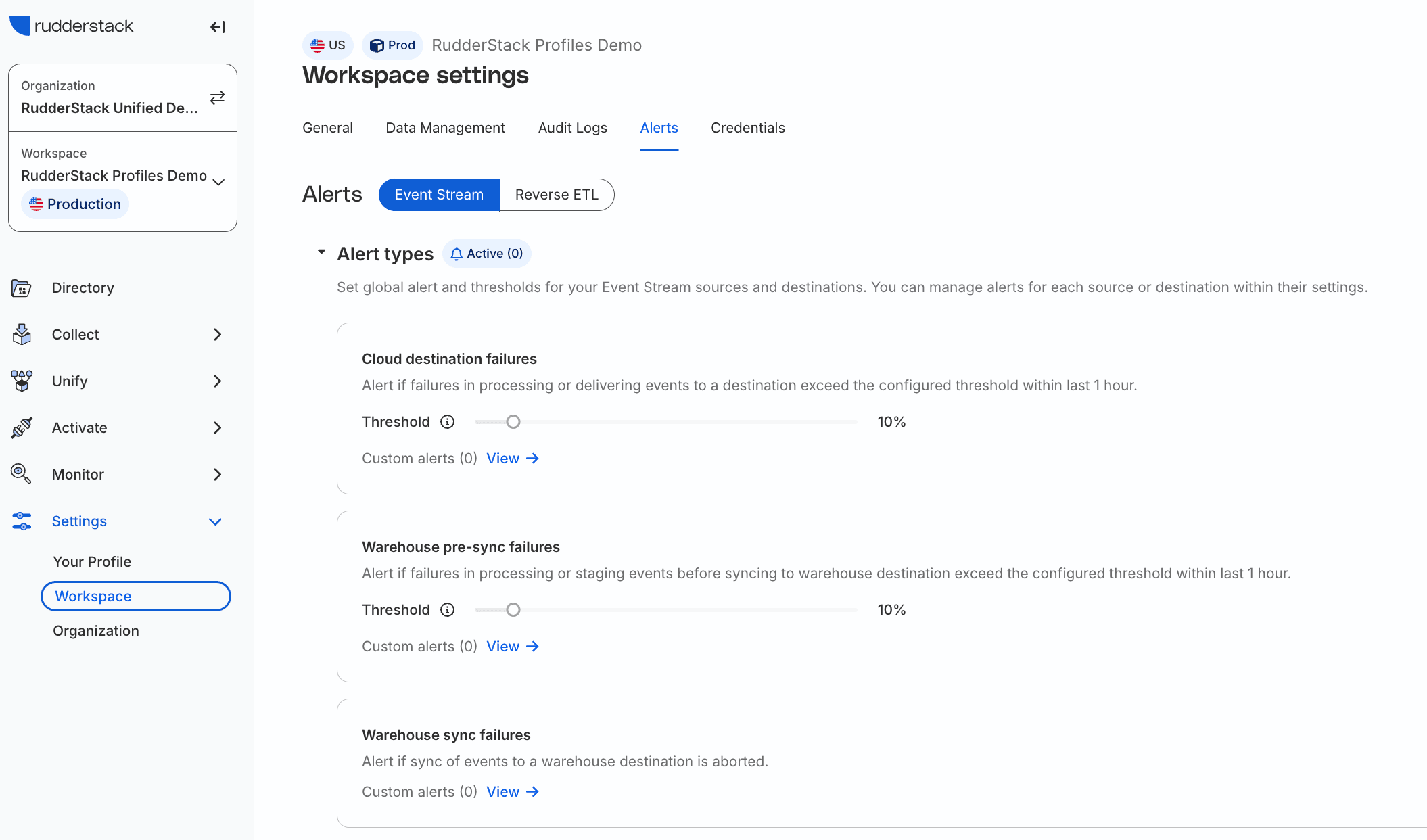The height and width of the screenshot is (840, 1427).
Task: Open the Directory section icon
Action: (22, 288)
